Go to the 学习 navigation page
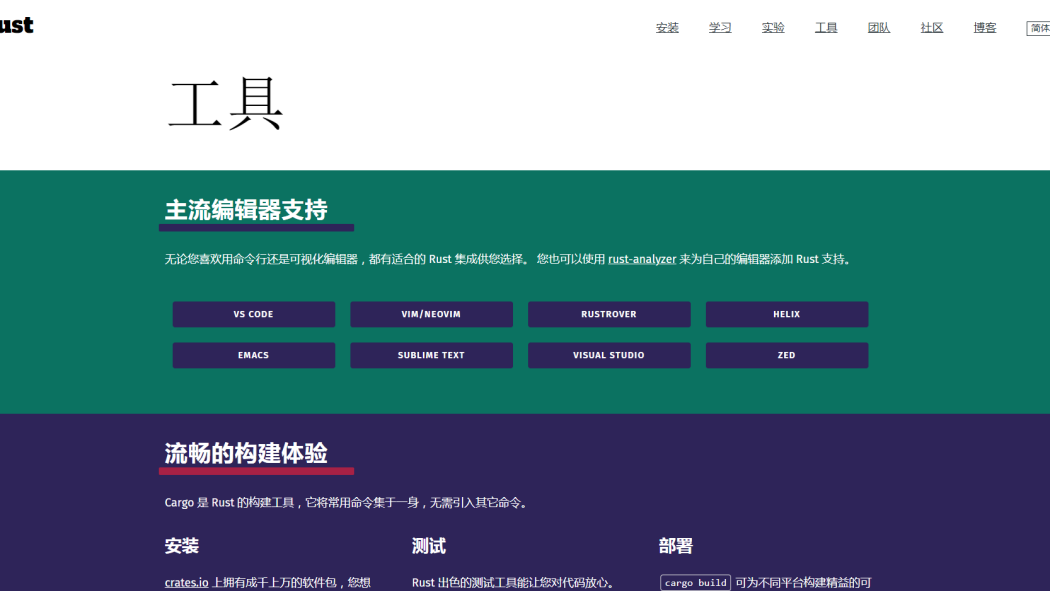Screen dimensions: 1050x591 tap(720, 27)
